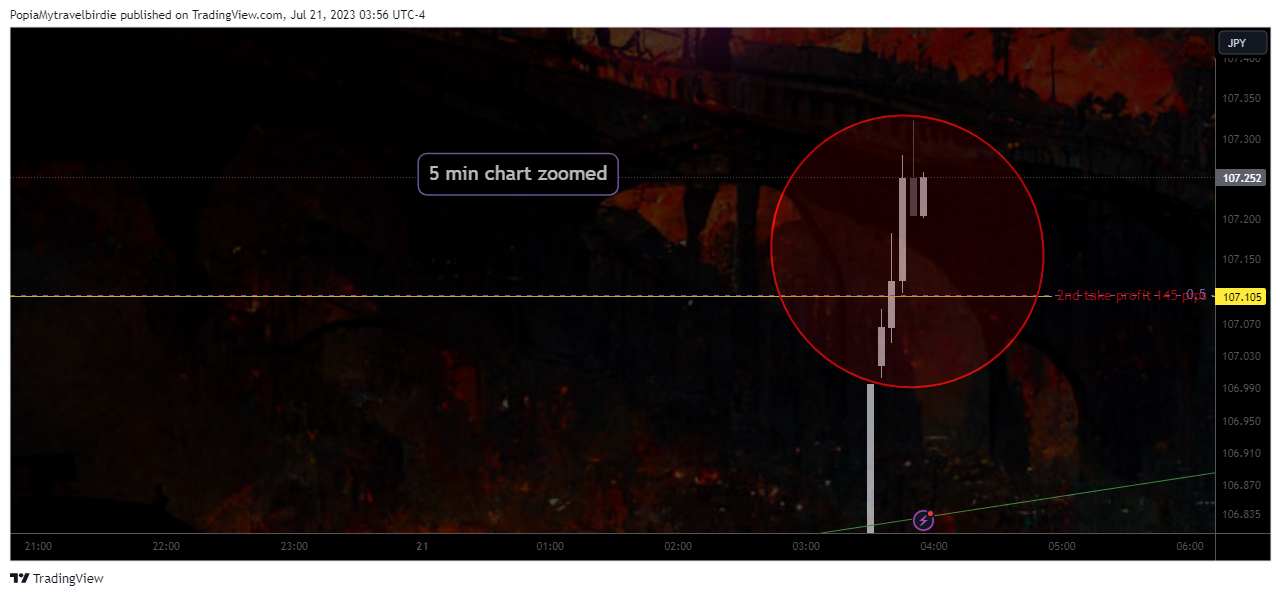
Task: Select the '5 min chart zoomed' text label
Action: pyautogui.click(x=518, y=174)
